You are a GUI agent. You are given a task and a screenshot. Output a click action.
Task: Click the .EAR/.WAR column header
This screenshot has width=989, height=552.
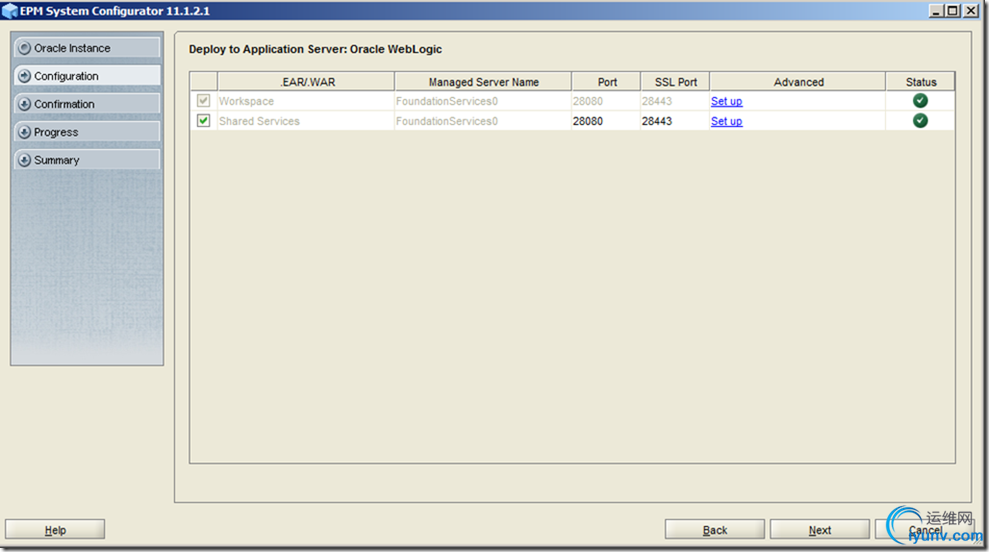[x=306, y=82]
